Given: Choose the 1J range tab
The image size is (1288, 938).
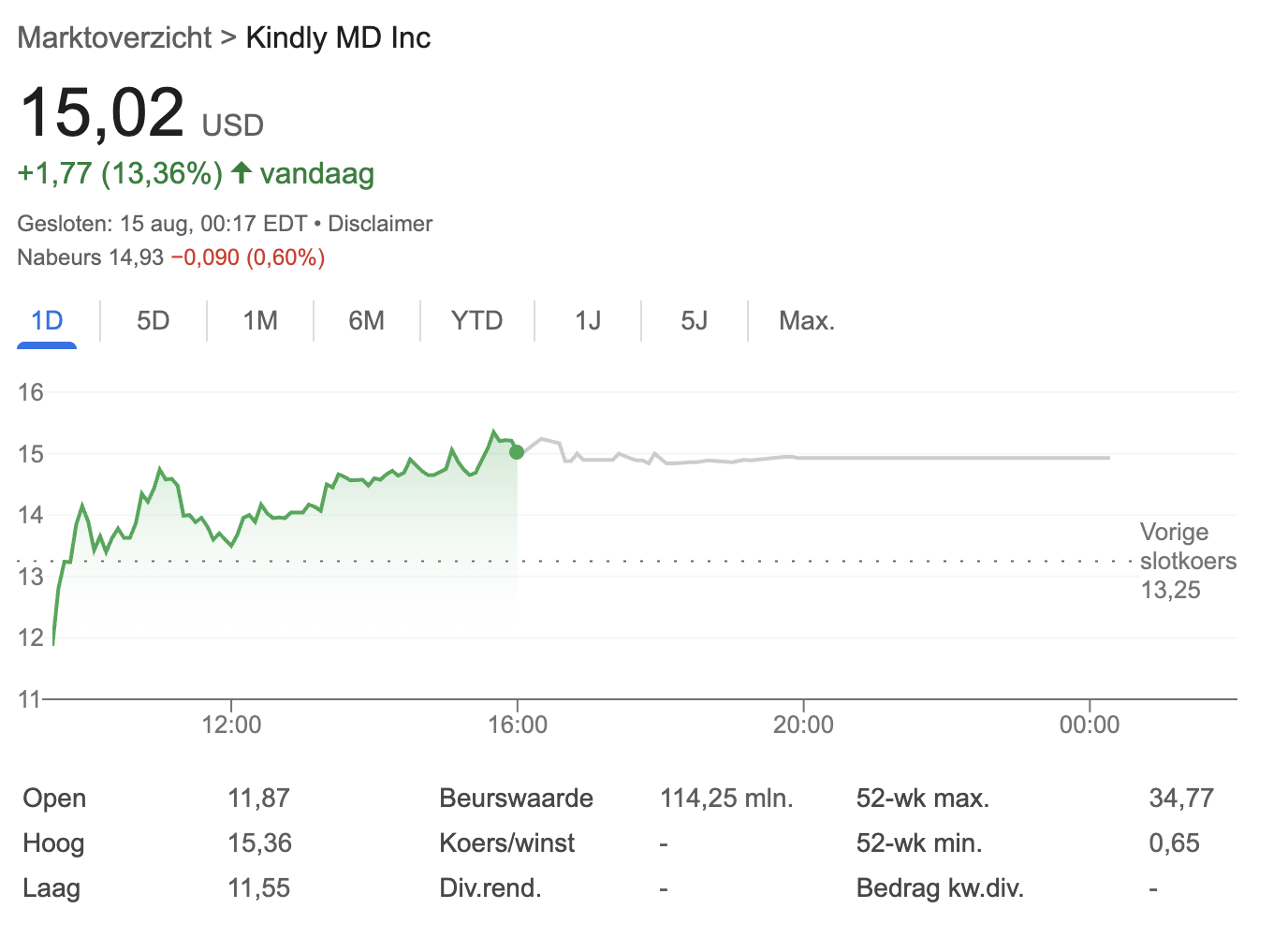Looking at the screenshot, I should point(587,321).
